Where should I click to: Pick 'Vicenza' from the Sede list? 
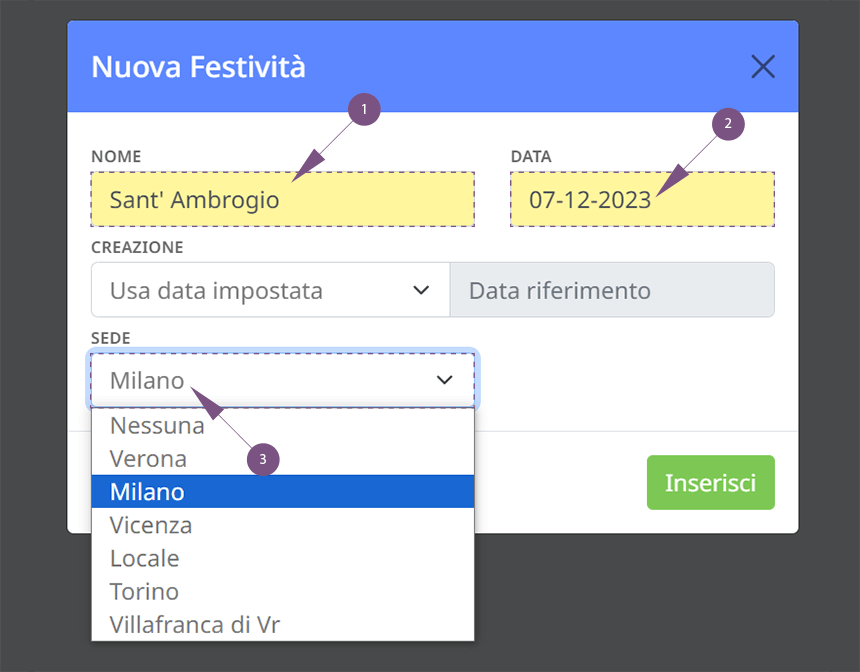point(282,525)
